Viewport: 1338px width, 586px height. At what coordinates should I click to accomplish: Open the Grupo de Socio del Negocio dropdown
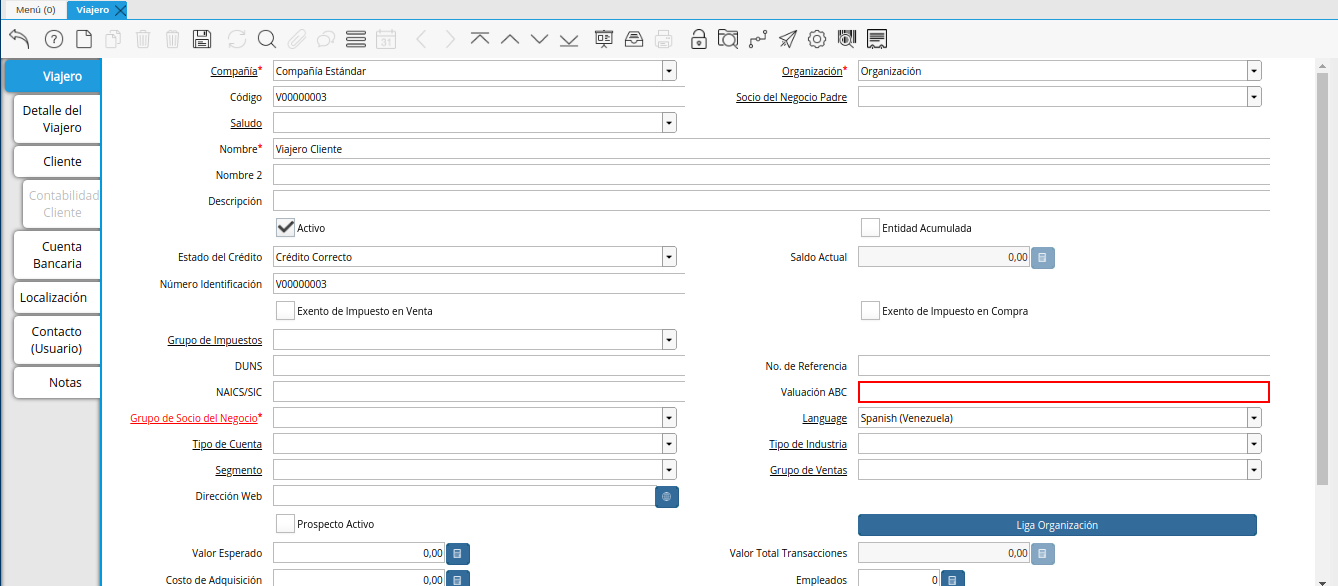coord(669,418)
